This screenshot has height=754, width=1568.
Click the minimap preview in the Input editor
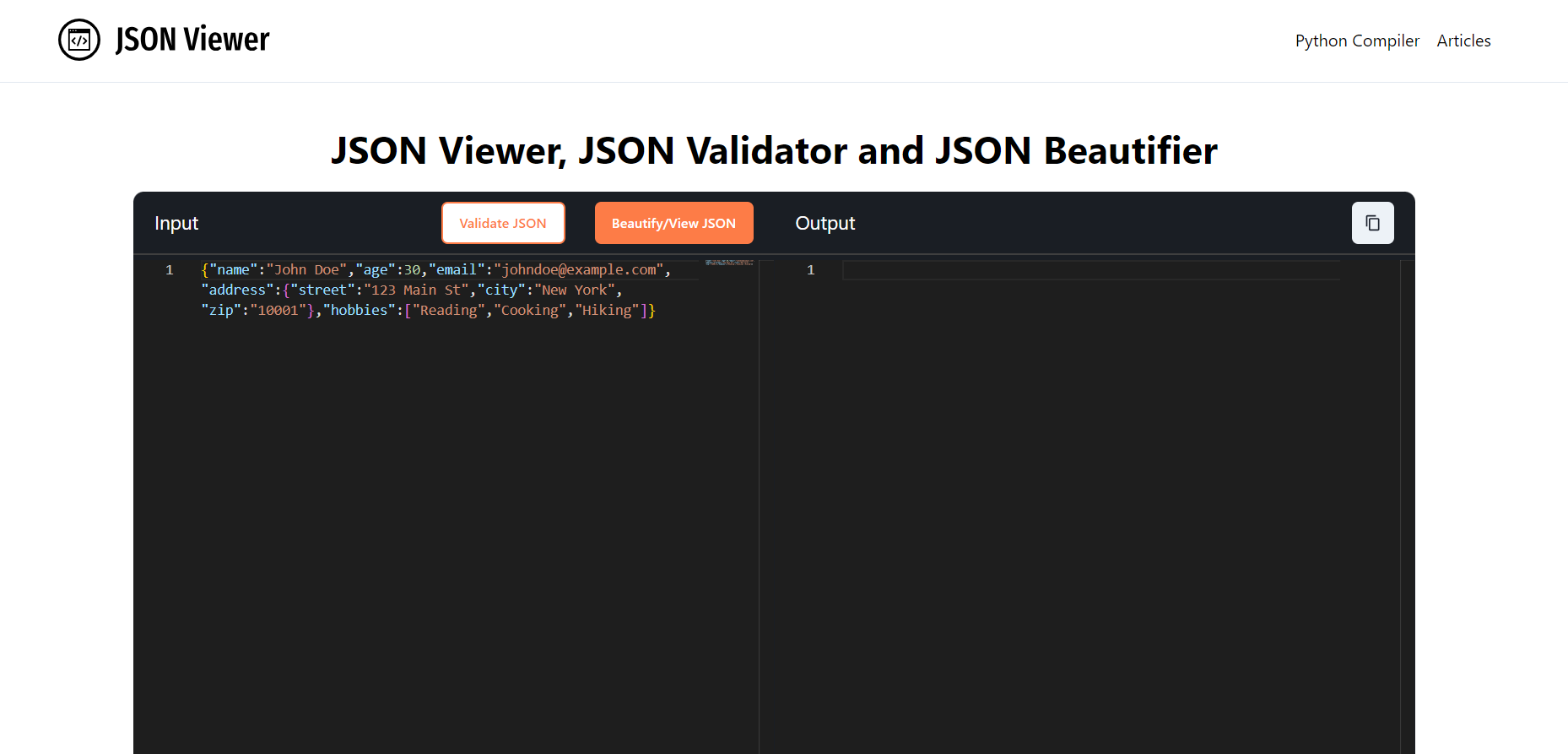point(729,263)
